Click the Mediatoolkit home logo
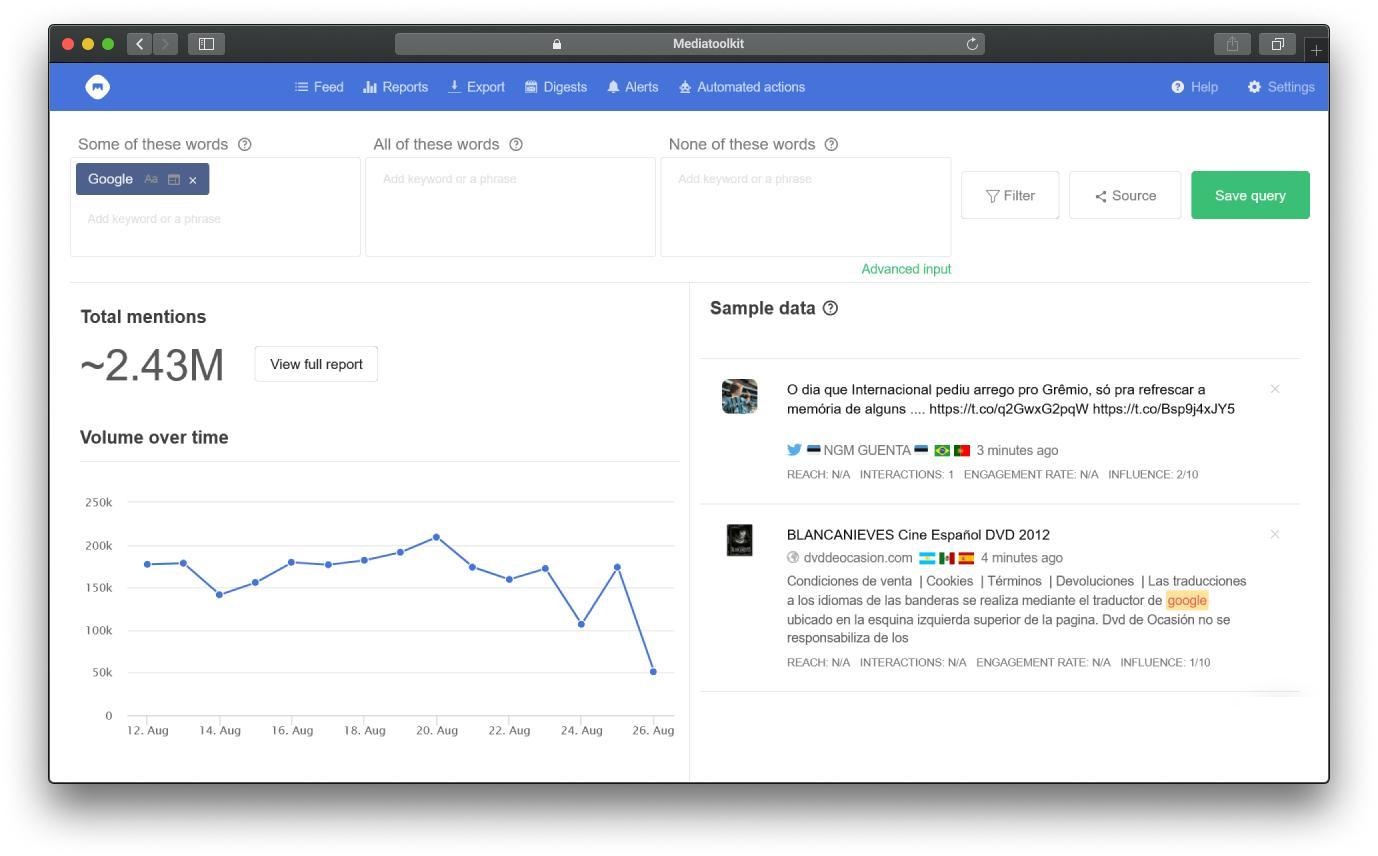This screenshot has height=856, width=1378. point(97,87)
